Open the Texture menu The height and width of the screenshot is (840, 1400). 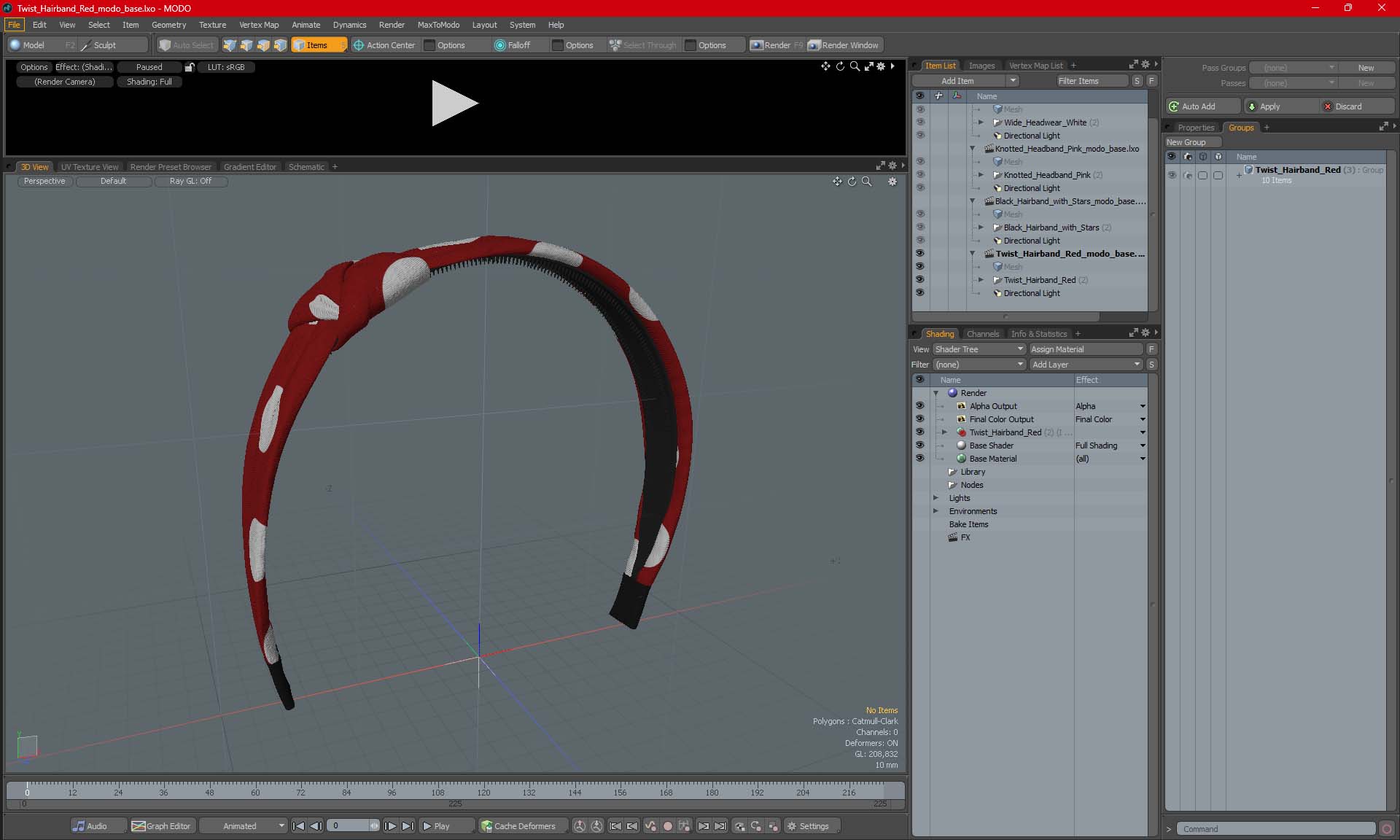[x=212, y=25]
